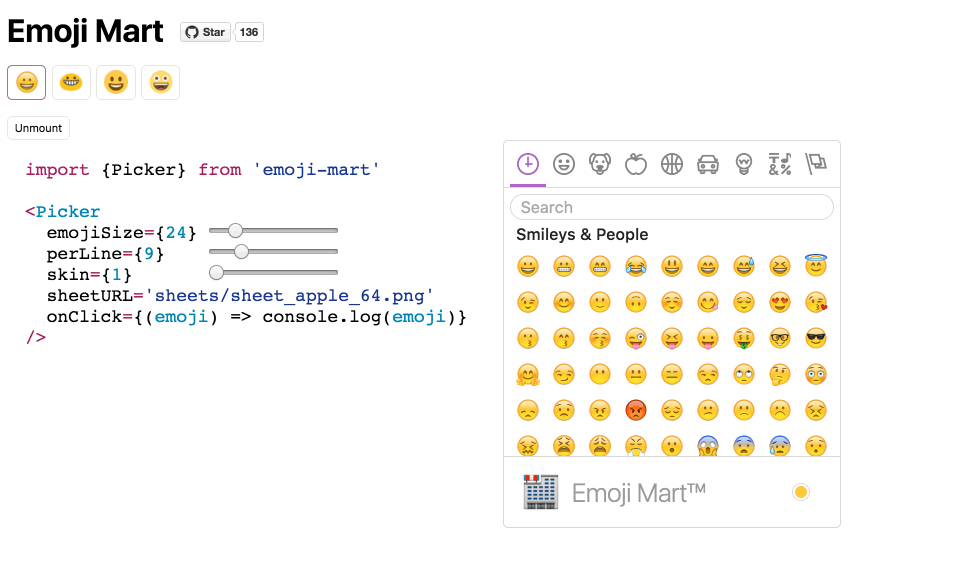This screenshot has width=956, height=567.
Task: Select the Travel & Places car tab
Action: pos(708,164)
